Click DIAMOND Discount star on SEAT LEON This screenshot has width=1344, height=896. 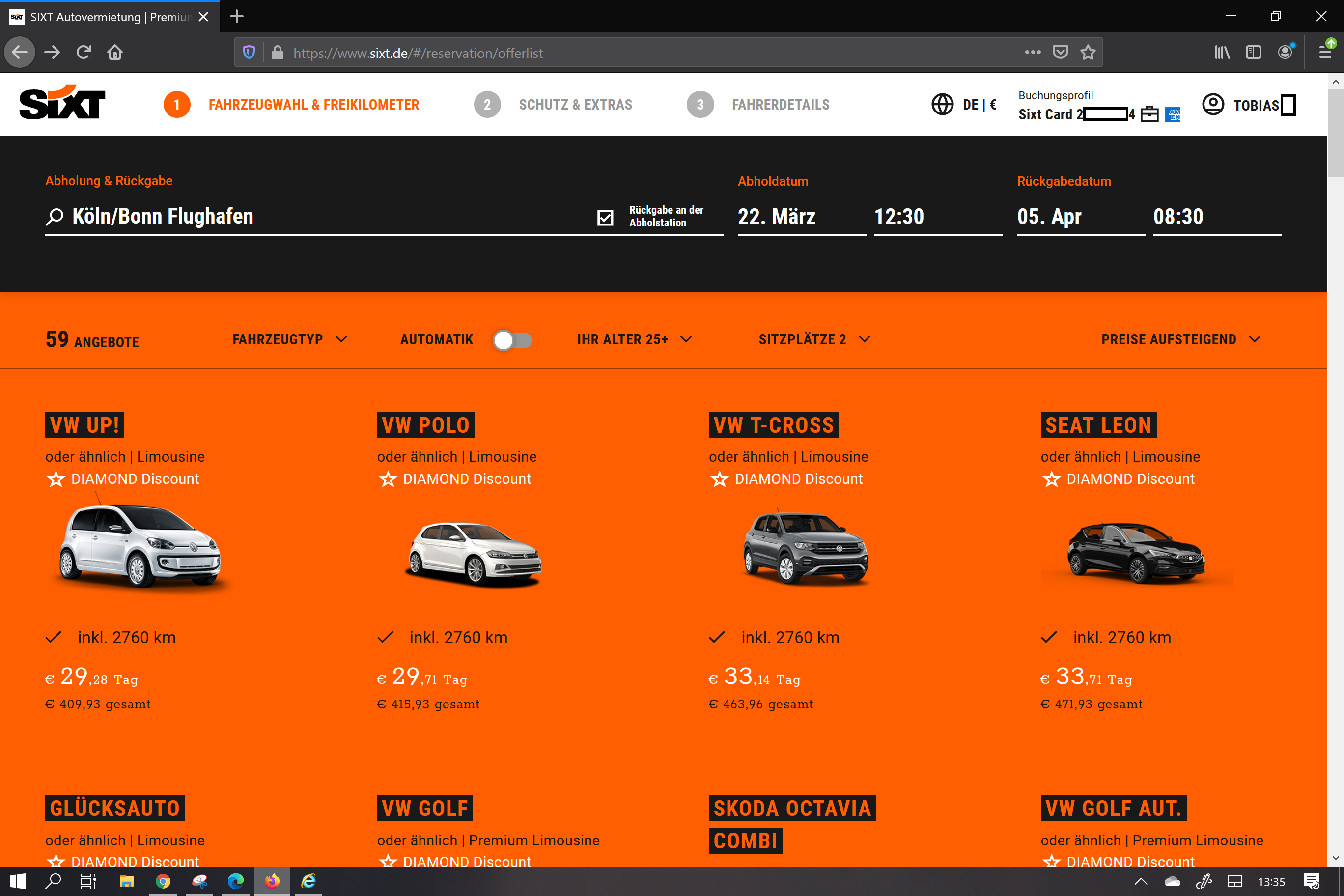pos(1051,479)
